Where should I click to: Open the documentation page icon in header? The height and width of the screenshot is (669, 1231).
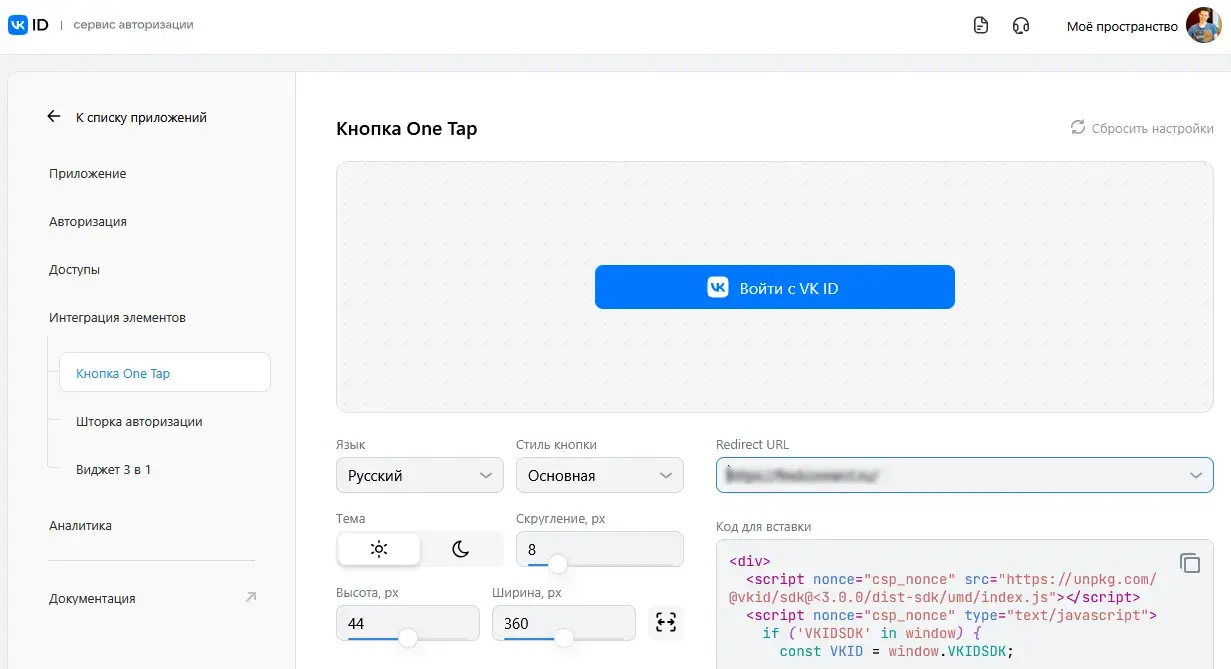[981, 26]
